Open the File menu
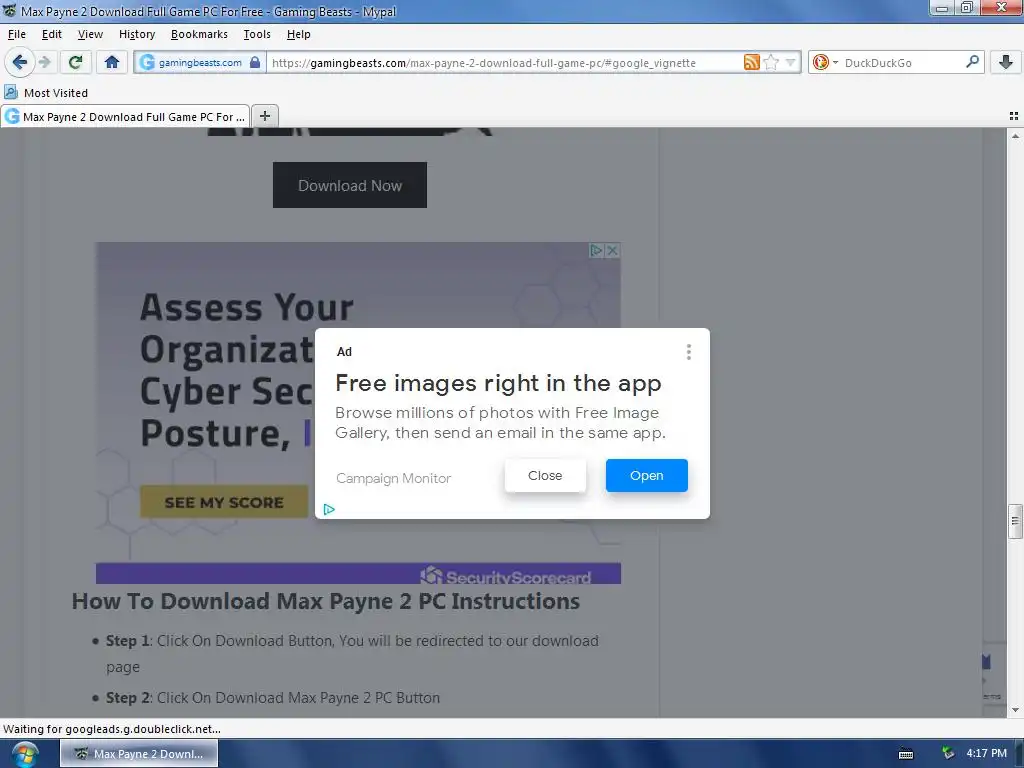1024x768 pixels. (17, 34)
